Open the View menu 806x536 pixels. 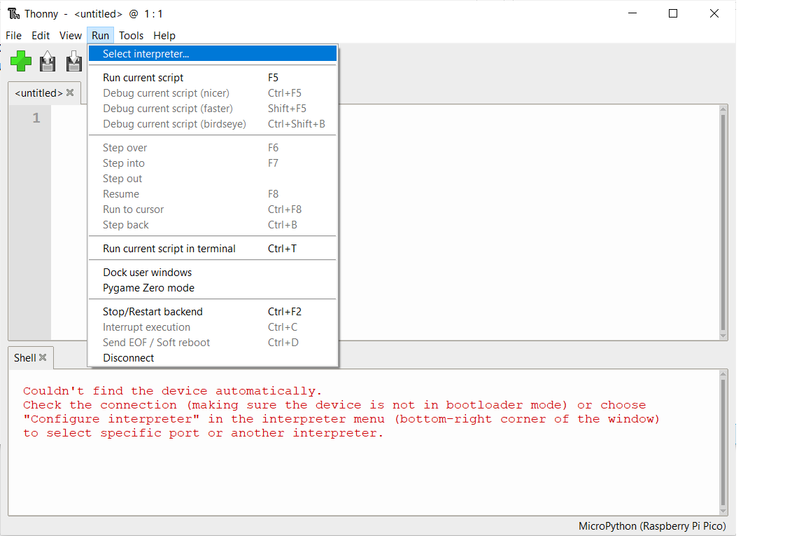tap(70, 35)
